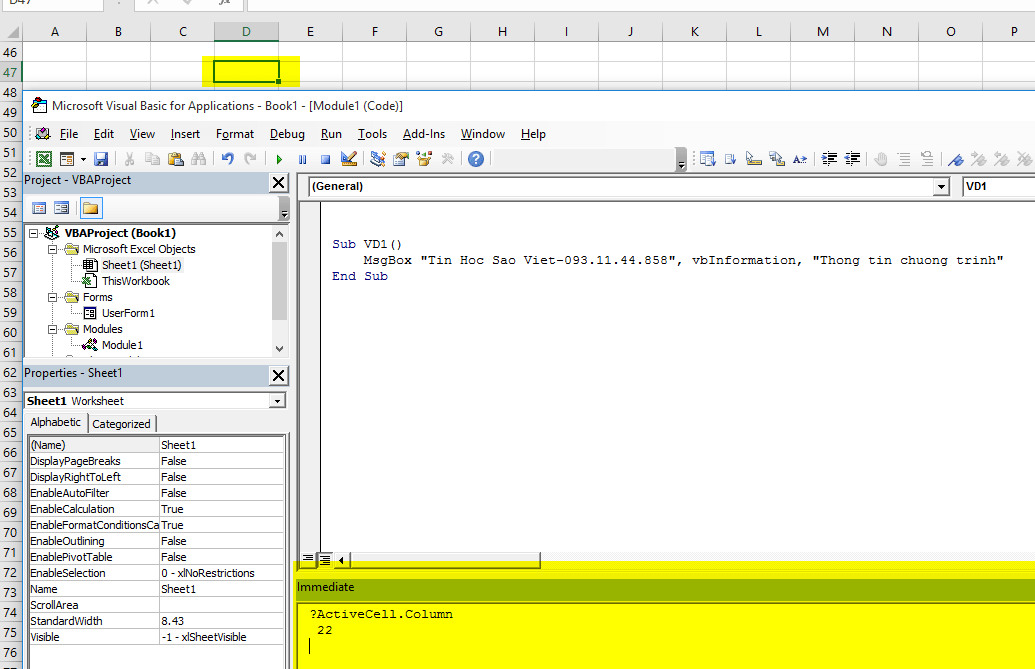Collapse the Modules folder node
Screen dimensions: 1035x669
[x=52, y=329]
